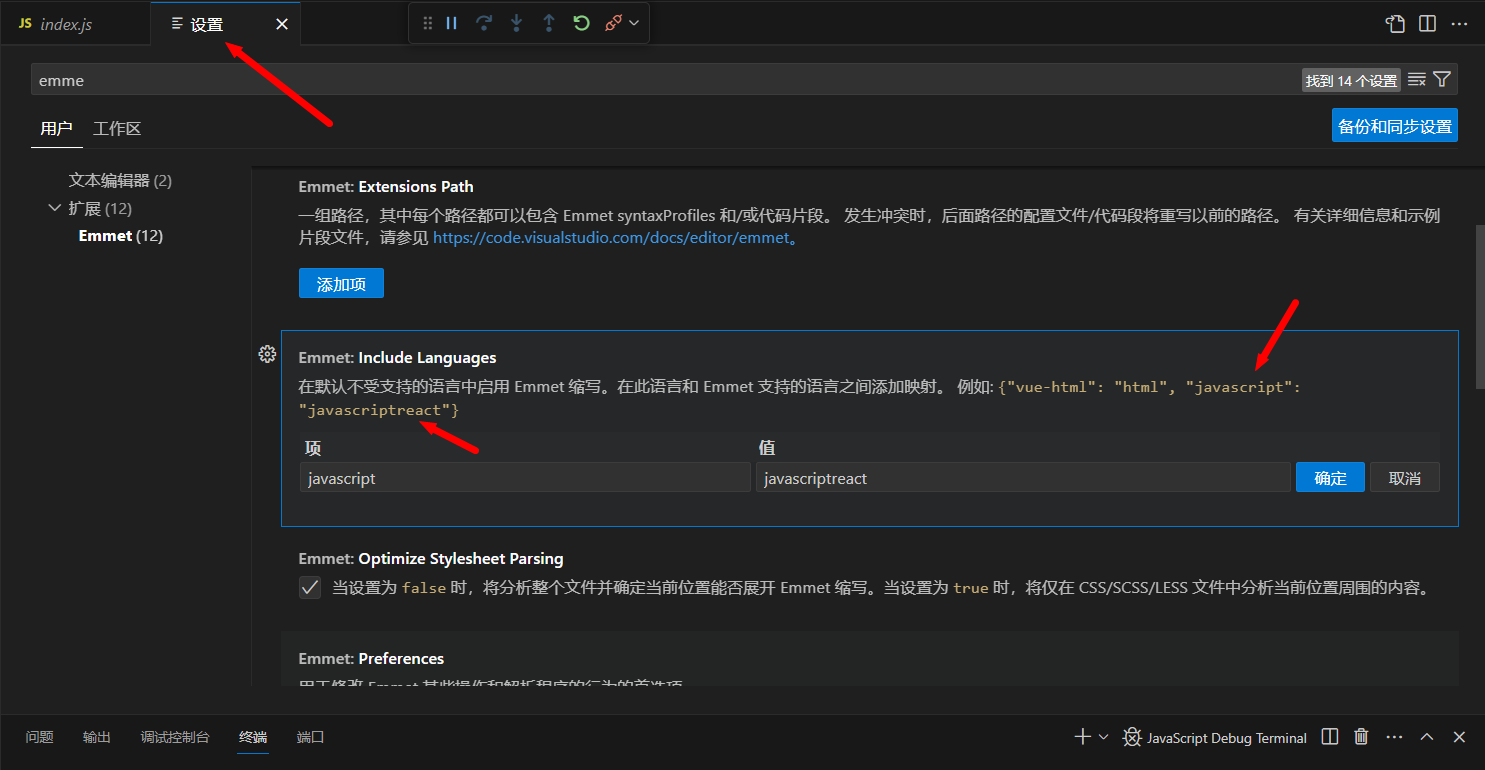
Task: Open the 输出 panel tab
Action: [x=97, y=737]
